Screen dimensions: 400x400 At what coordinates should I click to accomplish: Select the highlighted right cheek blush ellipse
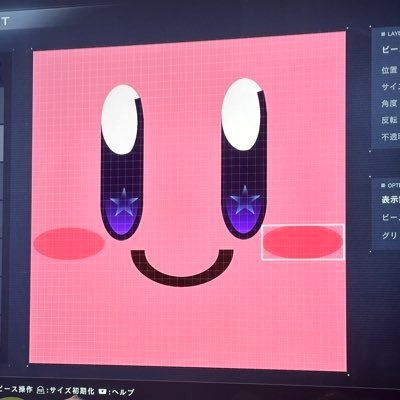coord(303,242)
